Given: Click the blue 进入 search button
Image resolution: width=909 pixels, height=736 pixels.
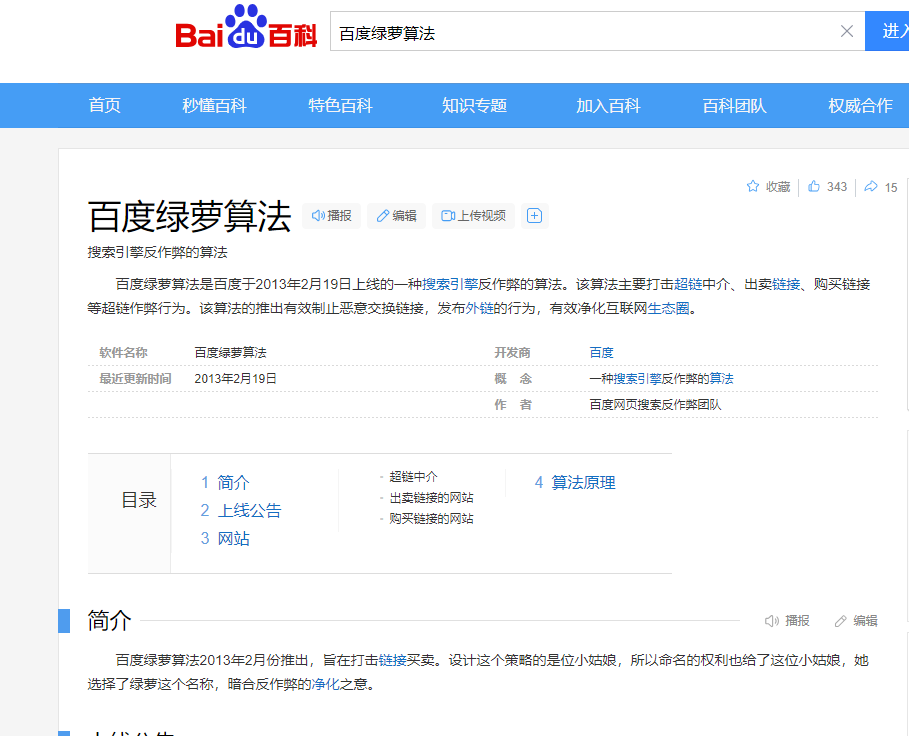Looking at the screenshot, I should tap(887, 31).
